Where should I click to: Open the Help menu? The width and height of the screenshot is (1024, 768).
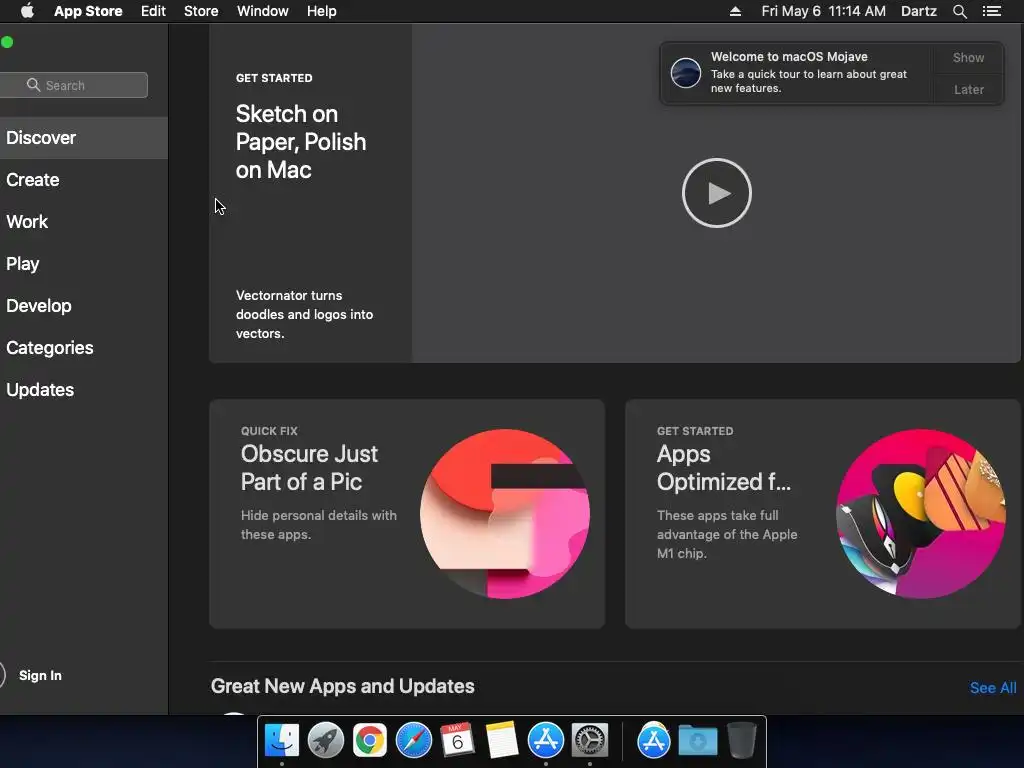click(x=321, y=11)
